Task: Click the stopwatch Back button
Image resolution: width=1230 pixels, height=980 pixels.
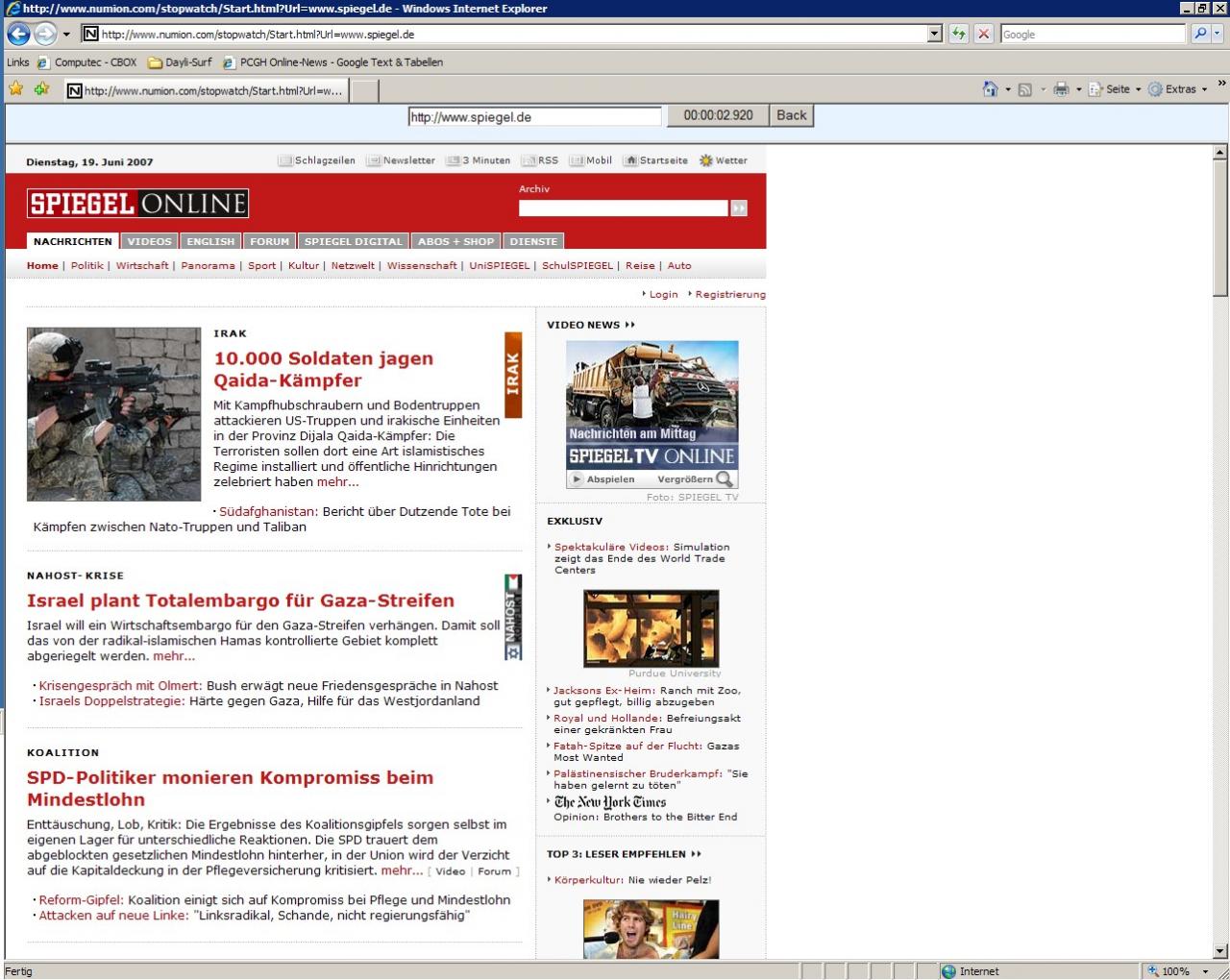Action: (x=792, y=115)
